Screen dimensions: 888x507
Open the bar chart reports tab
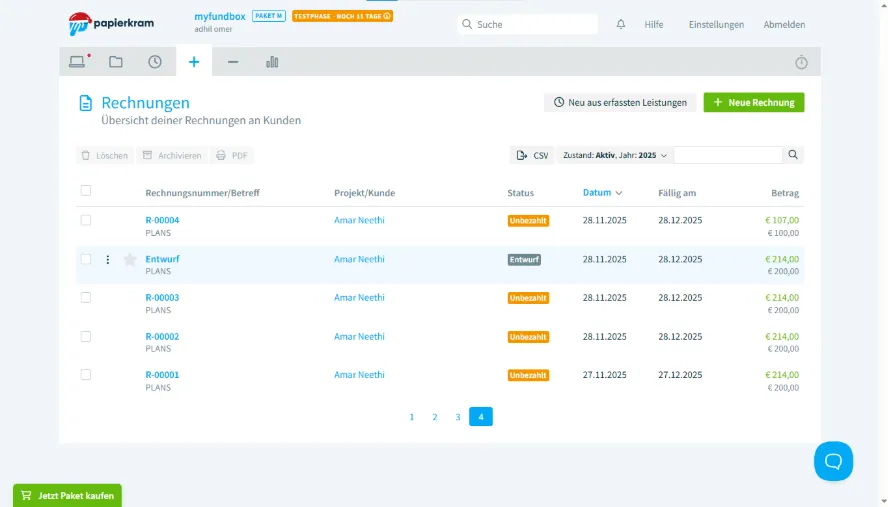(x=272, y=62)
